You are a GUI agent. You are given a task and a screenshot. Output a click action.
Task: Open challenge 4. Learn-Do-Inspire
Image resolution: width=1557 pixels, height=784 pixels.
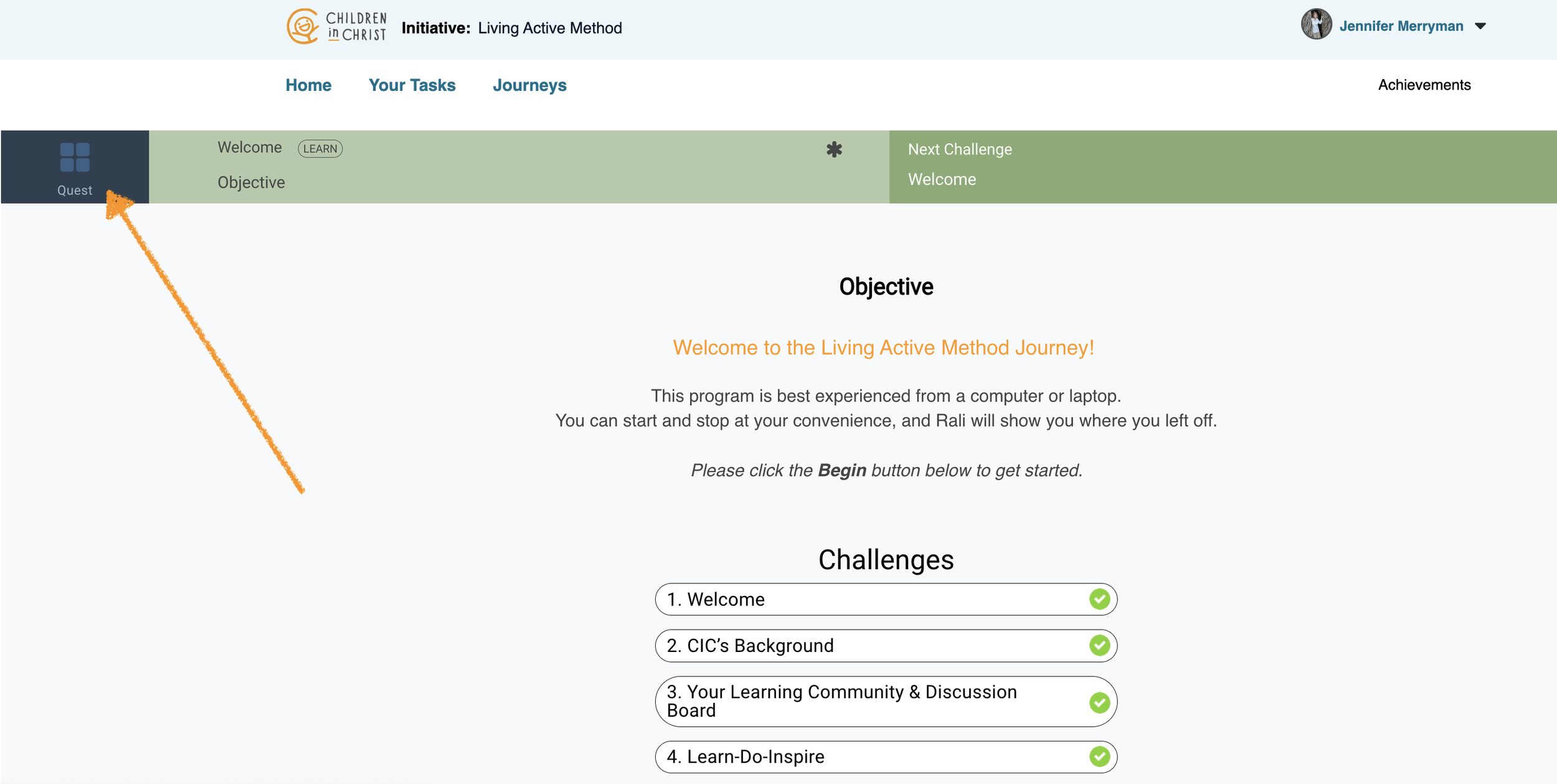pos(872,757)
